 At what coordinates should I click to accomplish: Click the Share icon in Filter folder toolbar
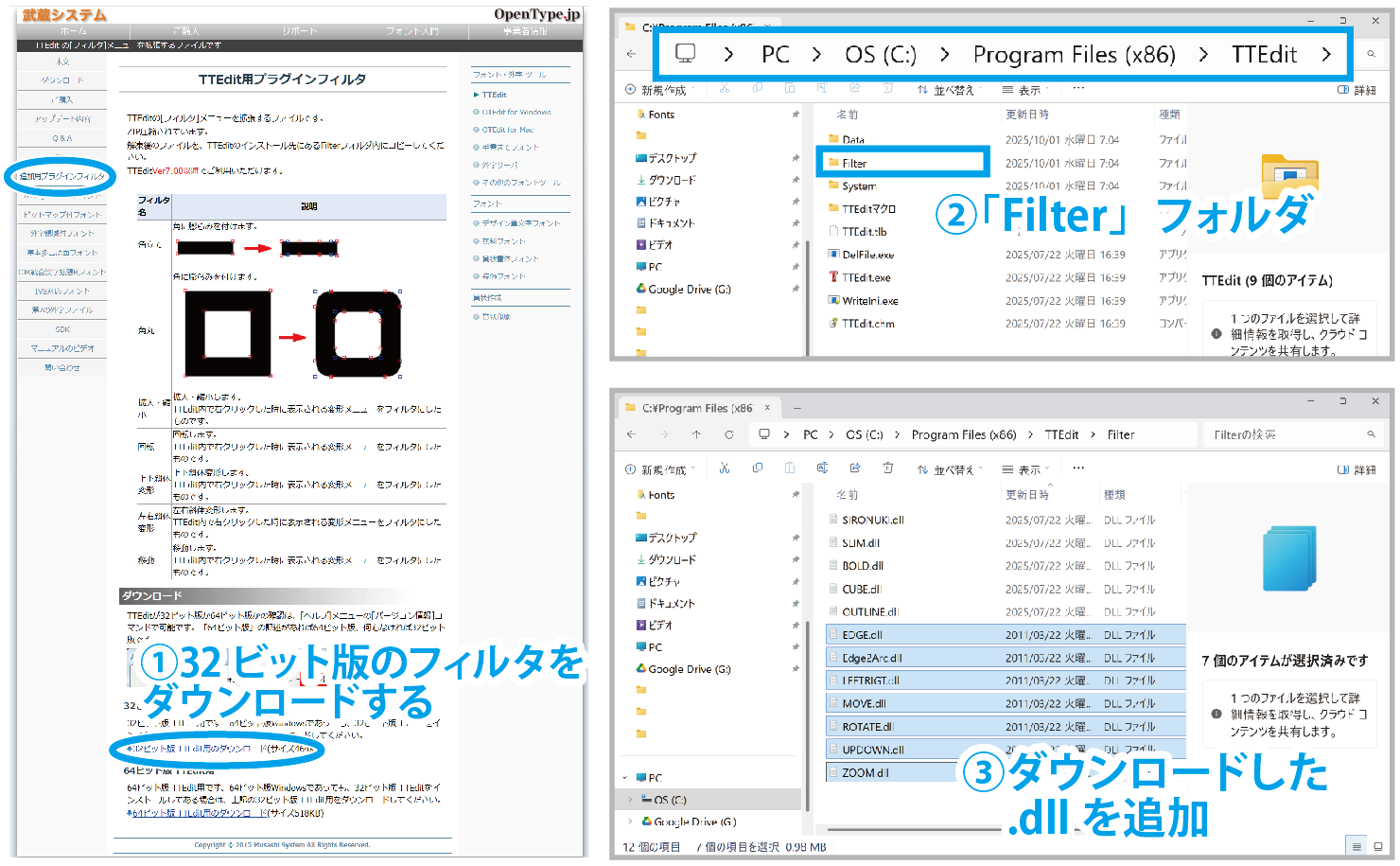[855, 468]
